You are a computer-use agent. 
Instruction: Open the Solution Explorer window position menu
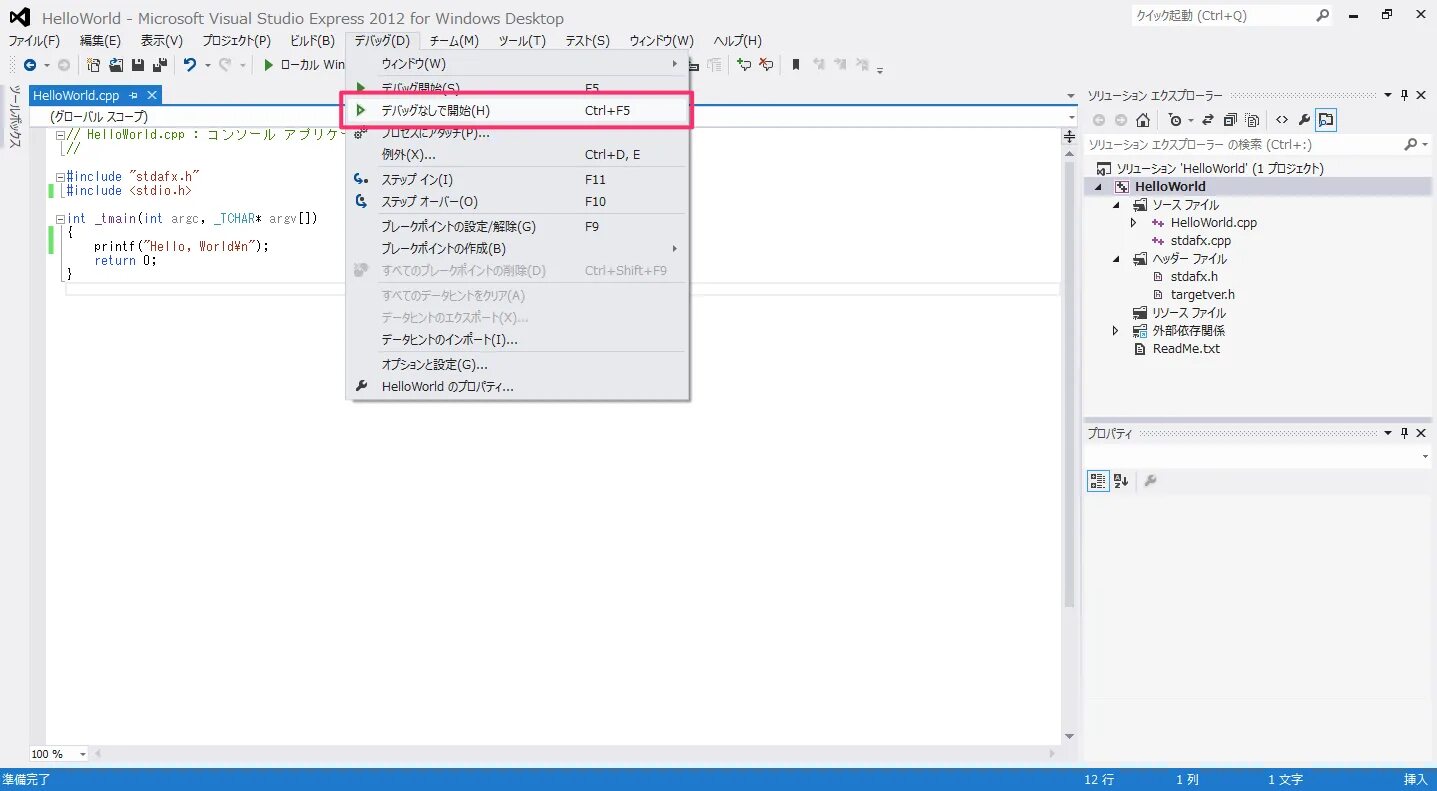(1387, 95)
